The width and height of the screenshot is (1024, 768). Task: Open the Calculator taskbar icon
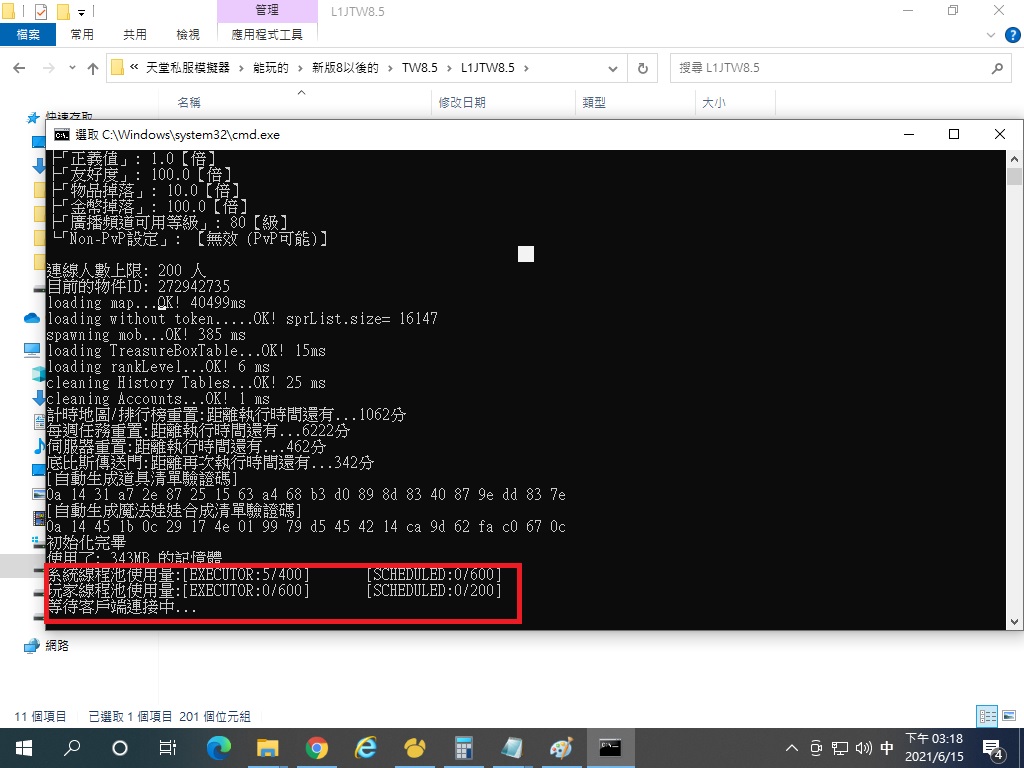tap(464, 748)
